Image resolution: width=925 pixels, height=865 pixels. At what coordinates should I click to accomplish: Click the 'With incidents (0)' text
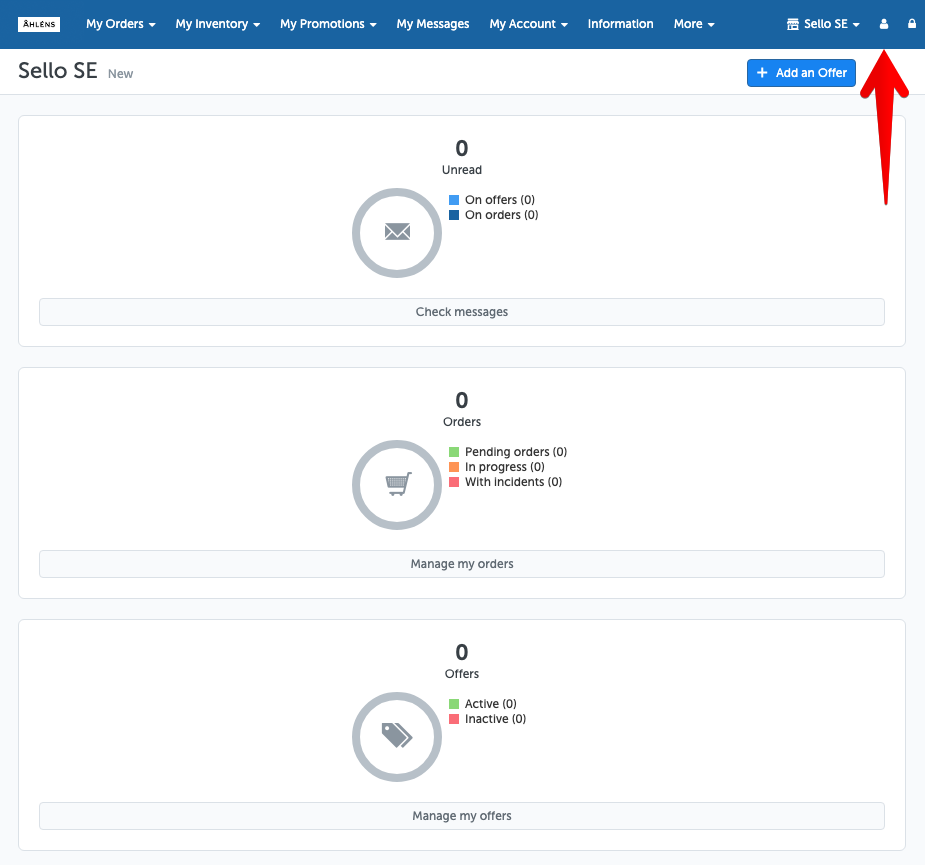coord(513,482)
